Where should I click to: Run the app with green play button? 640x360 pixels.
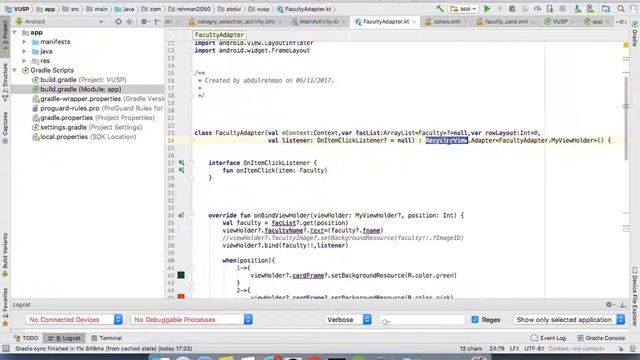click(487, 9)
